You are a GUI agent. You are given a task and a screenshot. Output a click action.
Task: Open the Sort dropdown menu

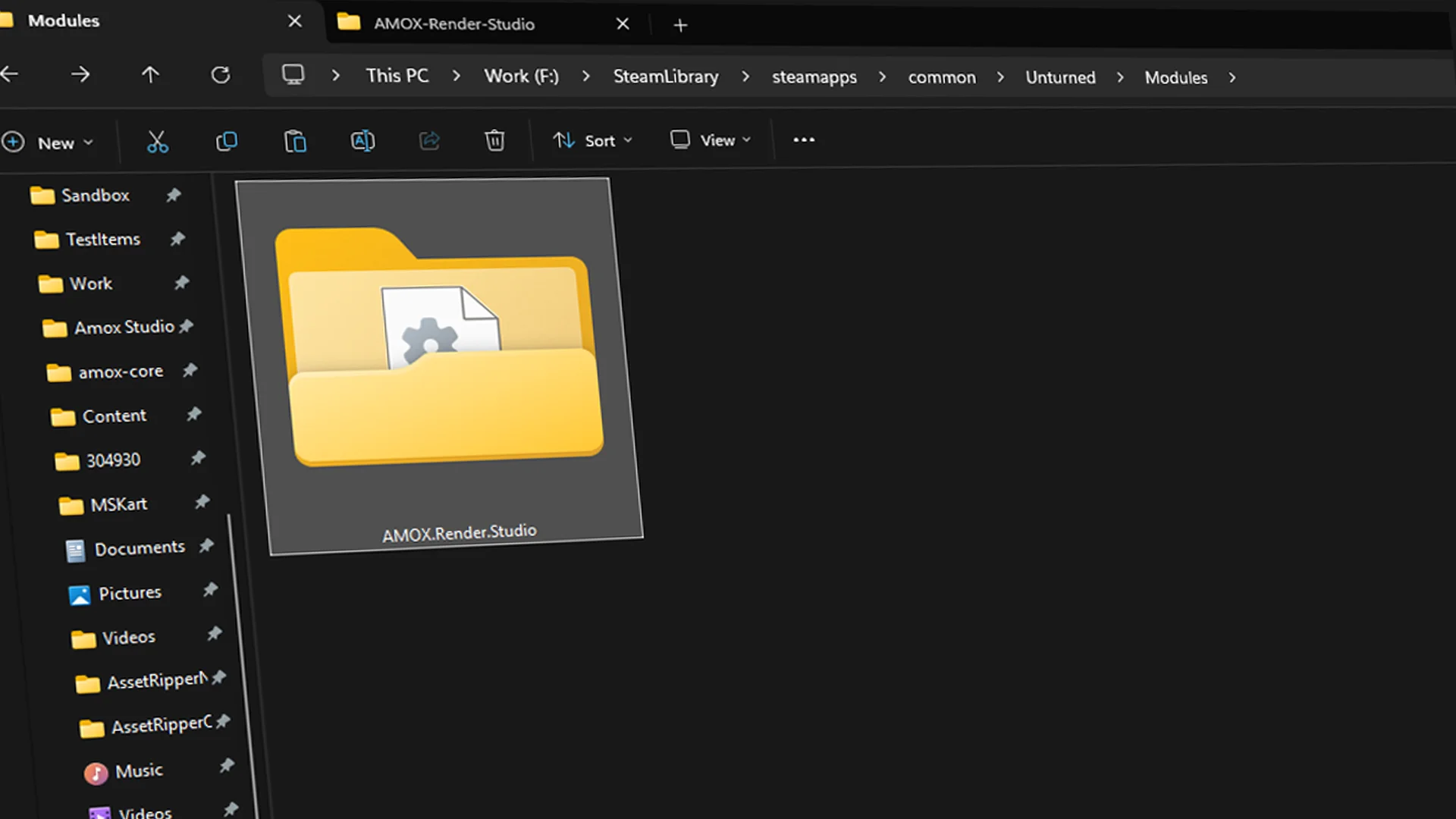[593, 140]
